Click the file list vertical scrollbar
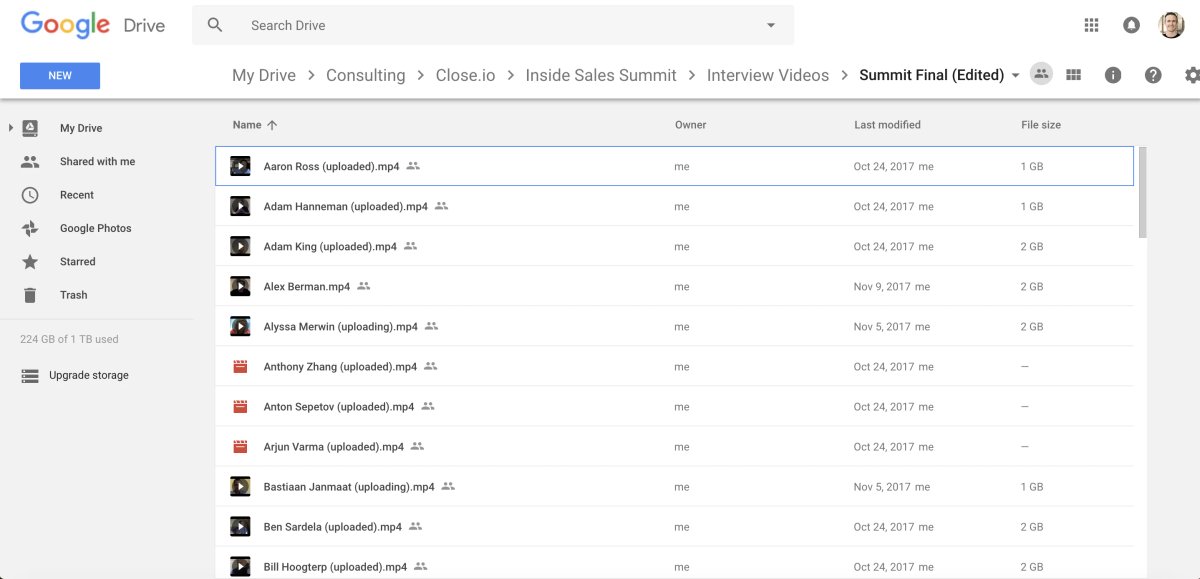 point(1143,192)
